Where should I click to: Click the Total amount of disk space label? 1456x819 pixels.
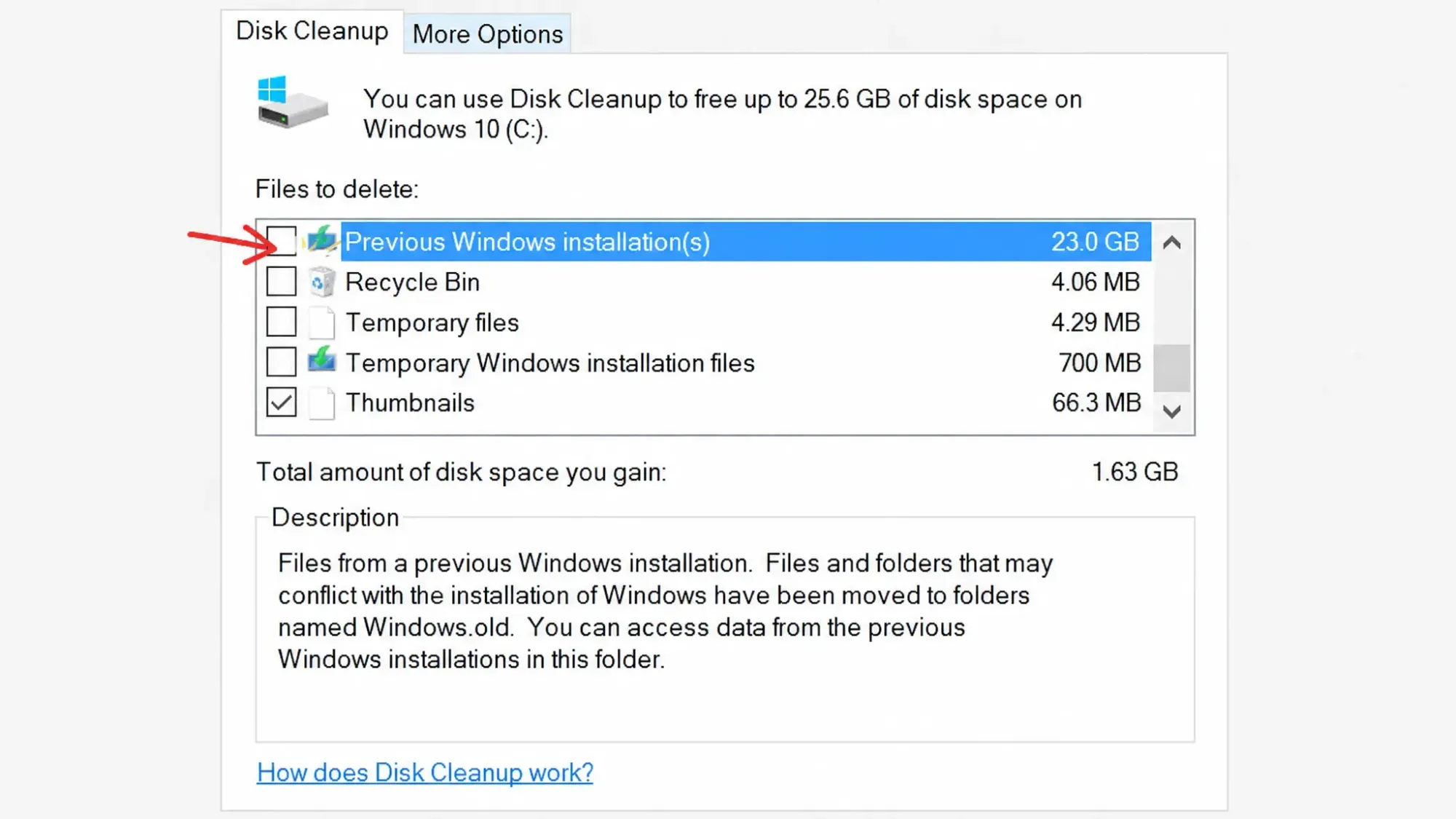pyautogui.click(x=462, y=472)
